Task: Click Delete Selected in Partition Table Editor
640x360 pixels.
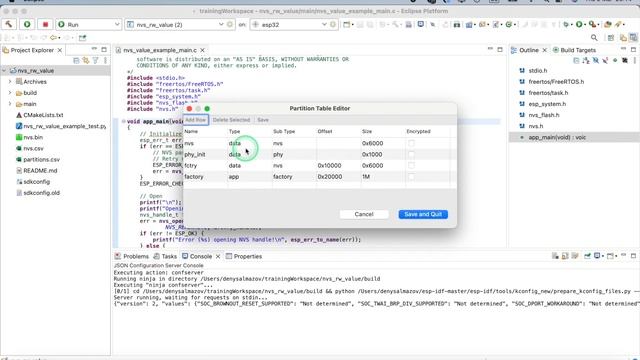Action: 231,120
